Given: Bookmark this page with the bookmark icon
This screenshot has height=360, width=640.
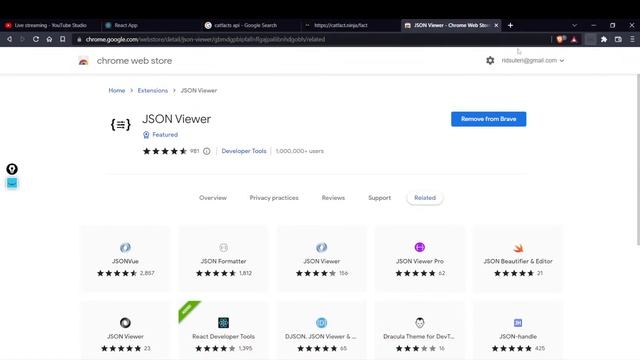Looking at the screenshot, I should [62, 39].
